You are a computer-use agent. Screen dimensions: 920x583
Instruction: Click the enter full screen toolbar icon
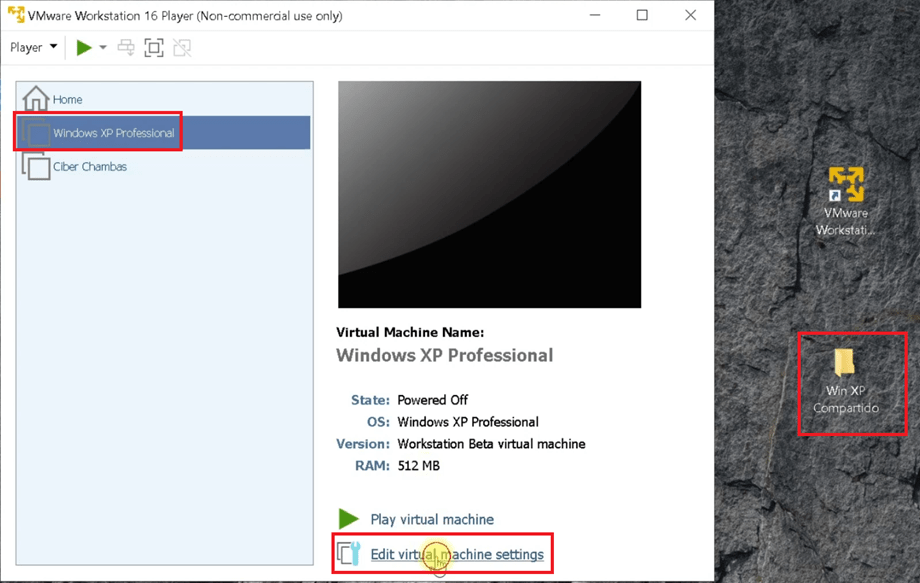point(154,48)
